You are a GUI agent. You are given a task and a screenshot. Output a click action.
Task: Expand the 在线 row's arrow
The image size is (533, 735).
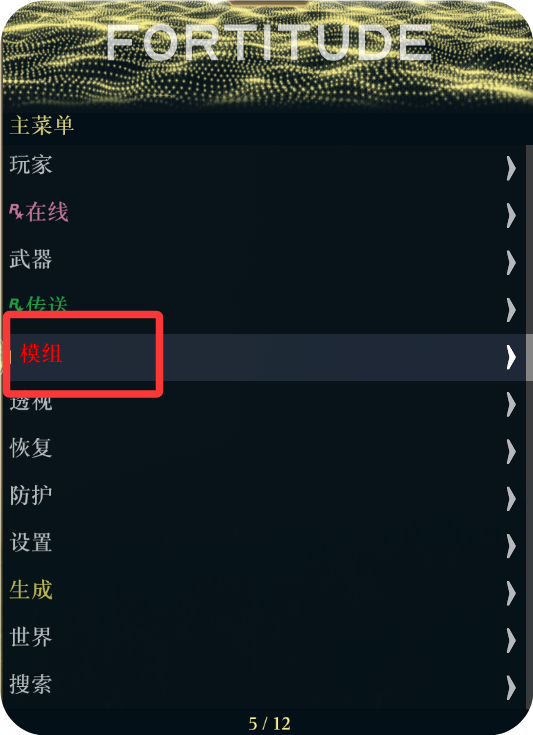click(511, 216)
